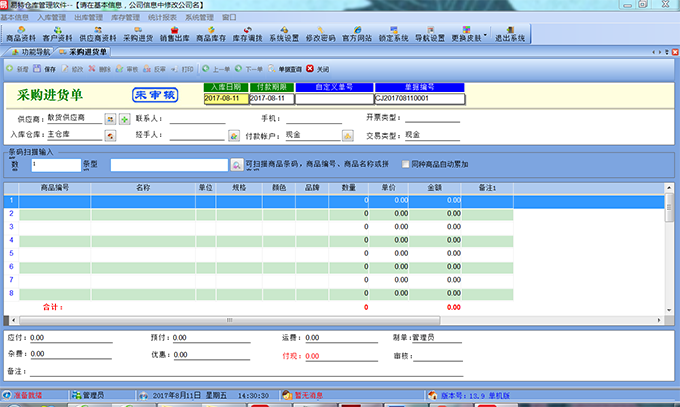Click the 采购进货 toolbar icon

(x=138, y=34)
